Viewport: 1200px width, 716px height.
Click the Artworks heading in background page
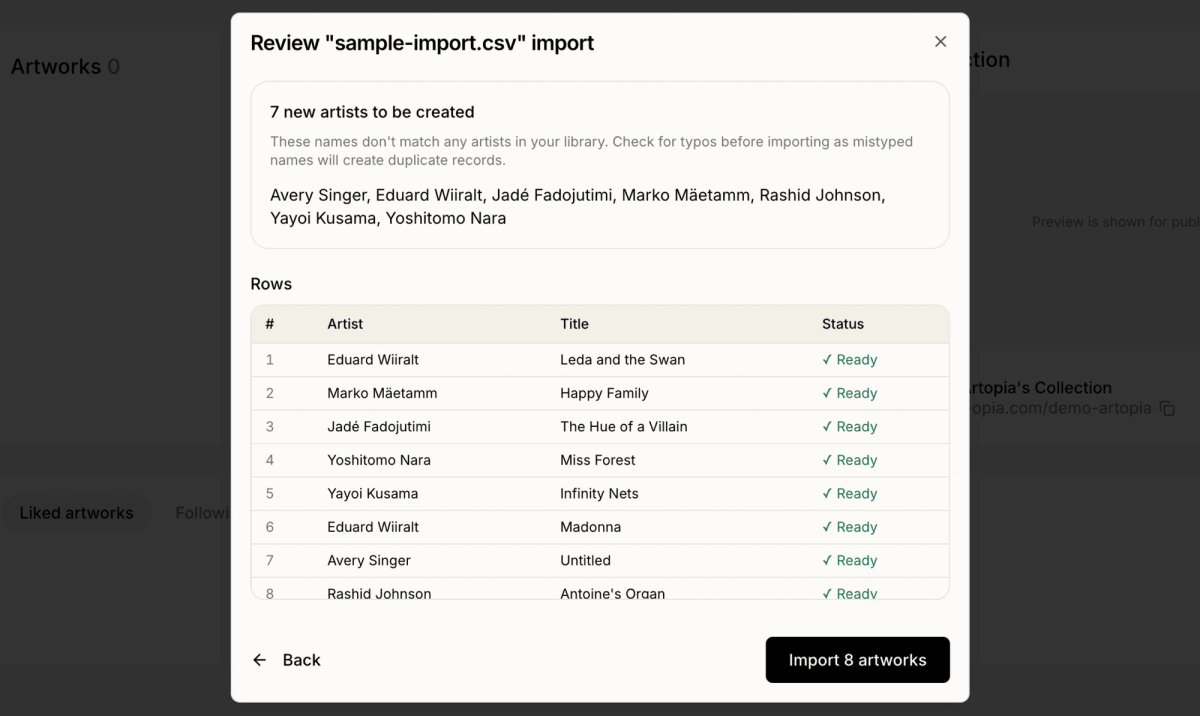(65, 67)
